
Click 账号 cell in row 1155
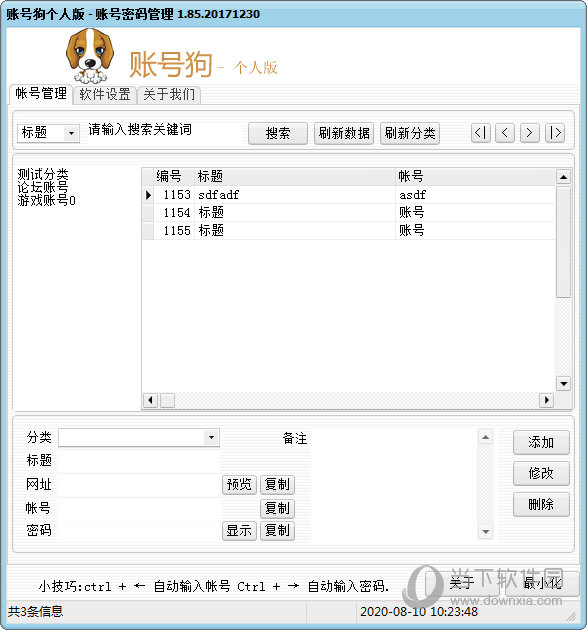(475, 231)
